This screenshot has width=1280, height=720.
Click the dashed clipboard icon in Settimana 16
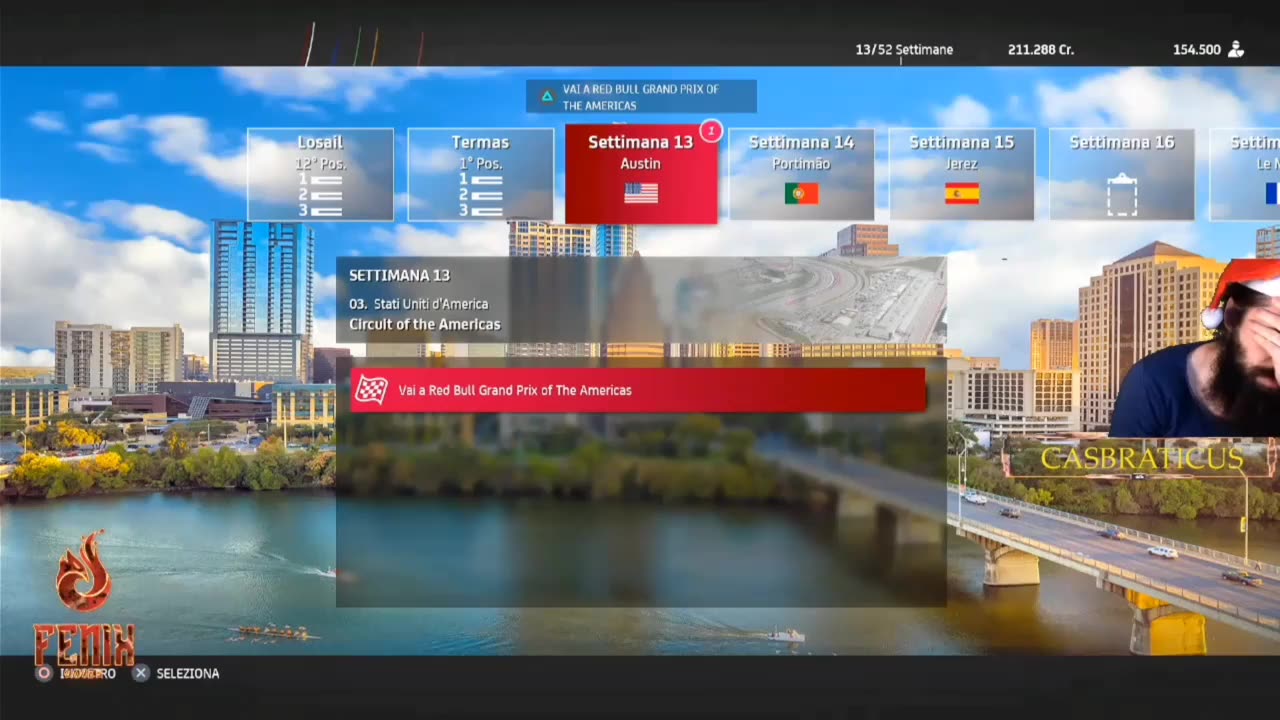[x=1122, y=194]
